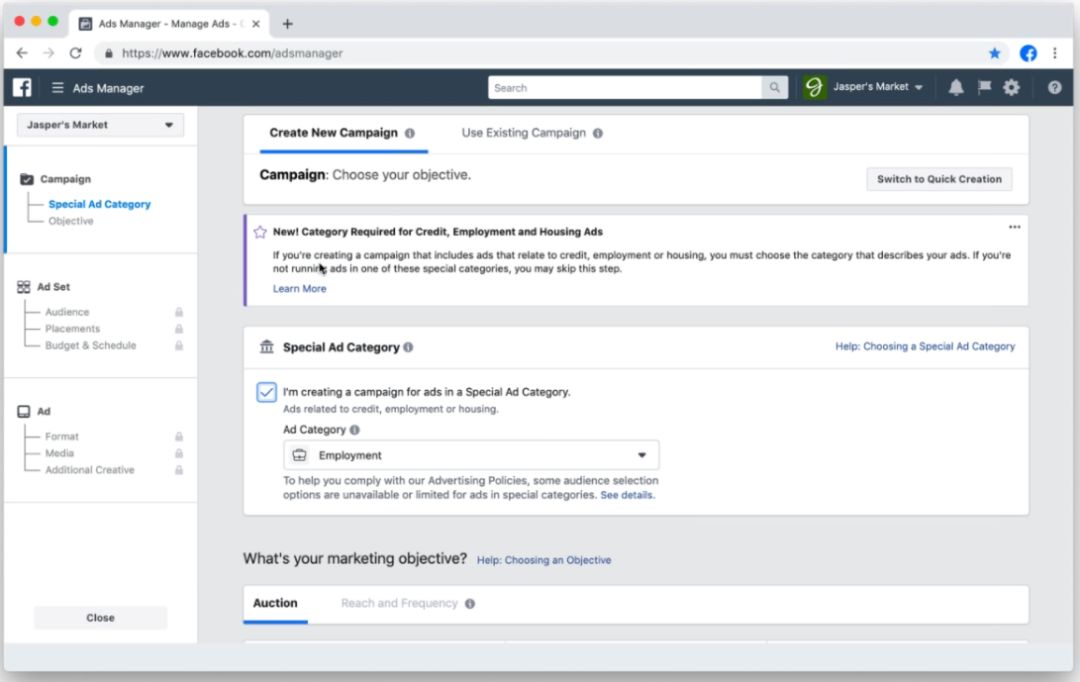The image size is (1080, 682).
Task: Open the Ads Manager hamburger menu
Action: (x=58, y=88)
